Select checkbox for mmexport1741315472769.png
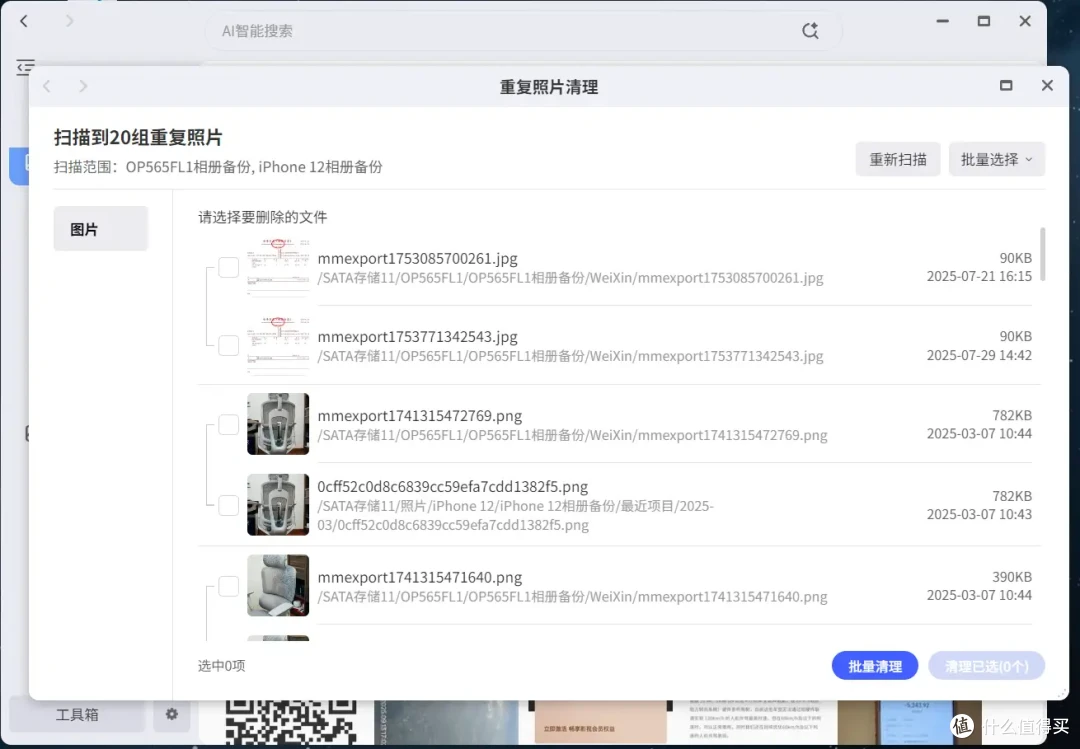The height and width of the screenshot is (749, 1080). [229, 424]
